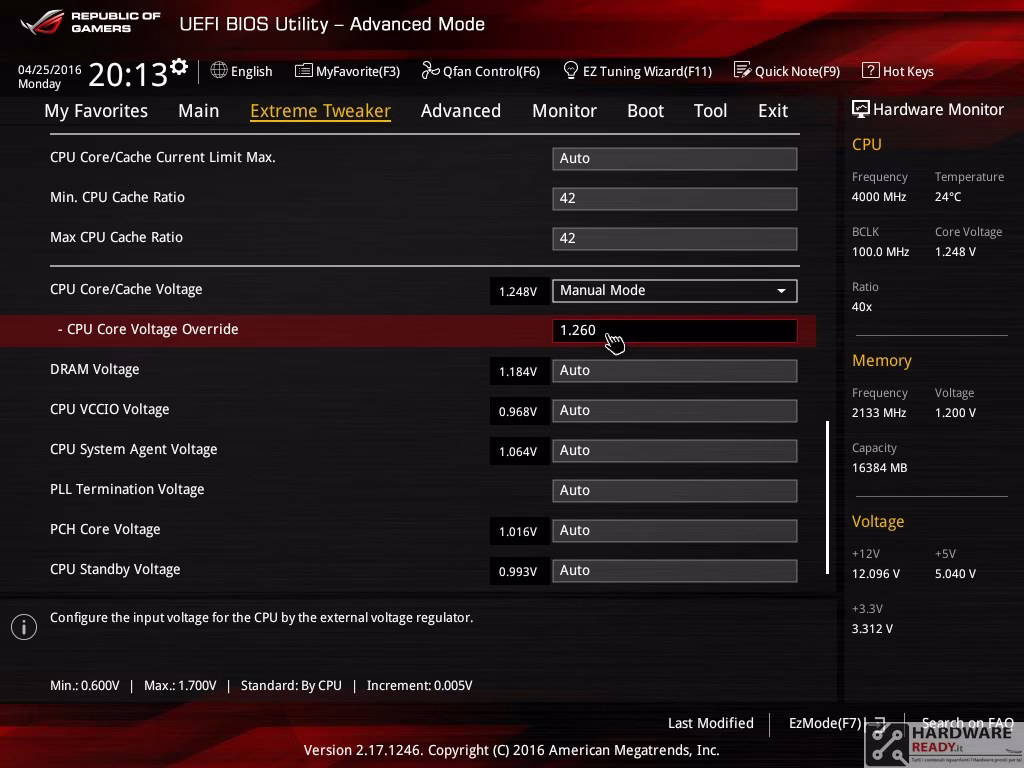This screenshot has height=768, width=1024.
Task: Select the PCH Core Voltage label
Action: coord(105,530)
